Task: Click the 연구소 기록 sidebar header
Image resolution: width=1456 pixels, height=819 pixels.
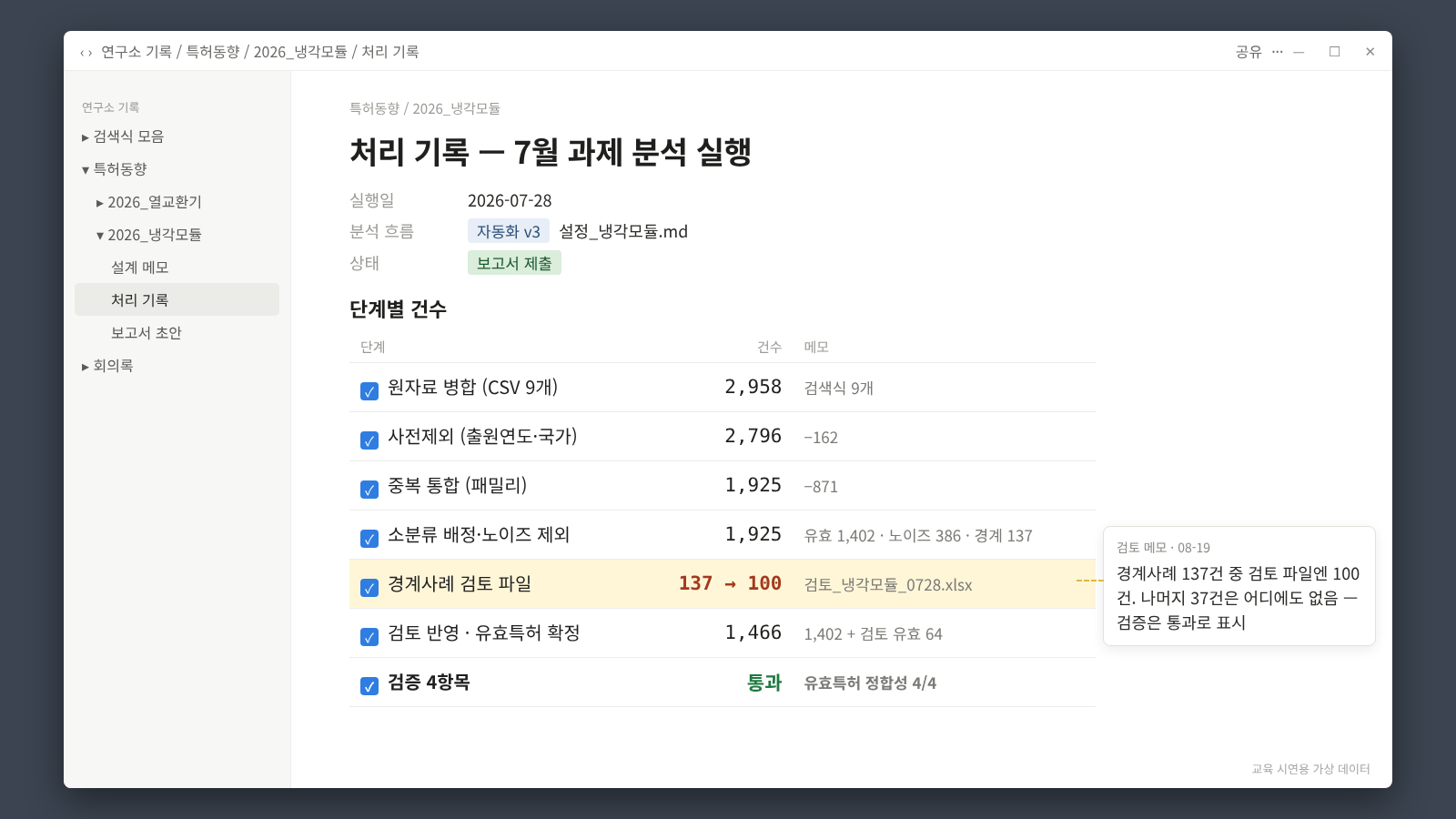Action: click(110, 107)
